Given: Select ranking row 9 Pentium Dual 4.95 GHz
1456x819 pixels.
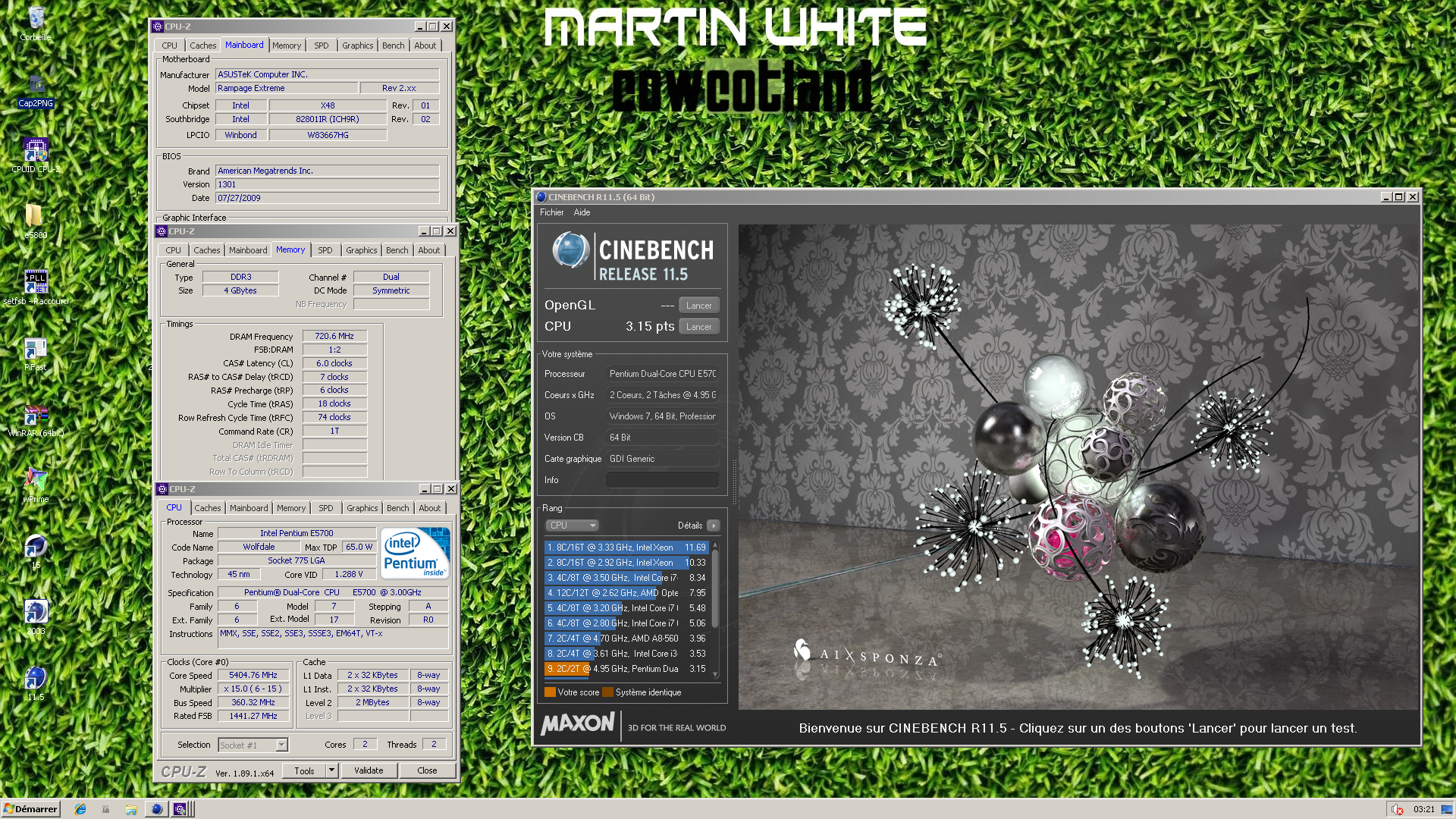Looking at the screenshot, I should pos(626,669).
